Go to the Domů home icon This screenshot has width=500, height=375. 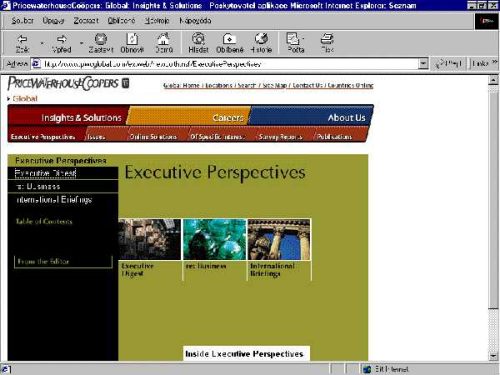(164, 39)
